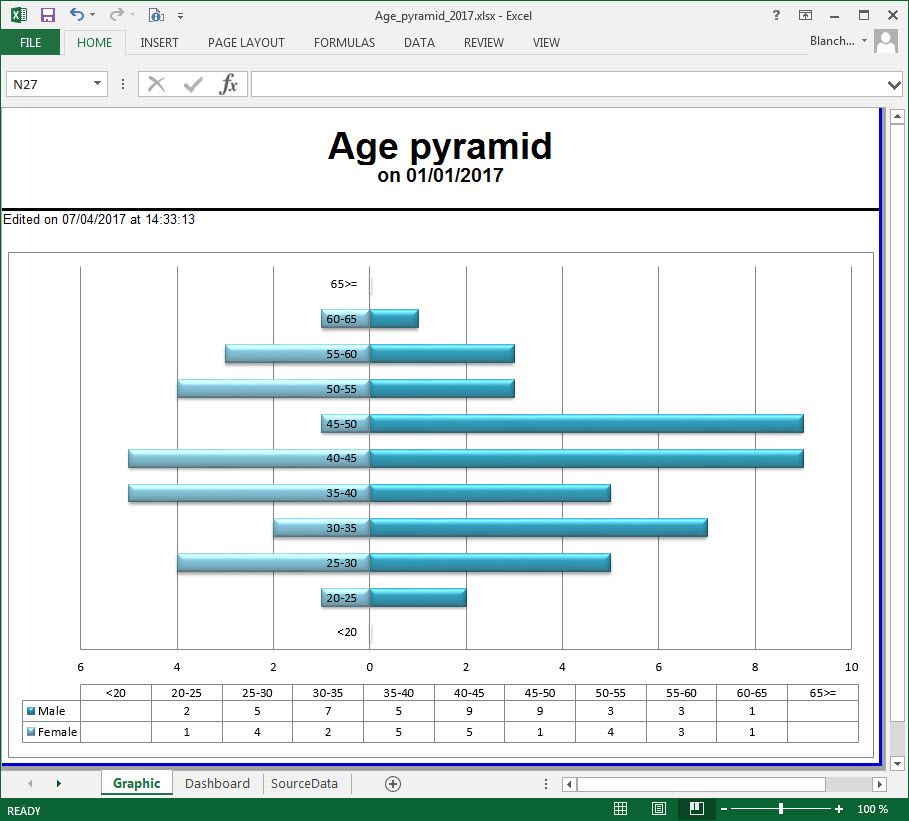909x821 pixels.
Task: Open the FILE backstage menu
Action: pyautogui.click(x=30, y=43)
